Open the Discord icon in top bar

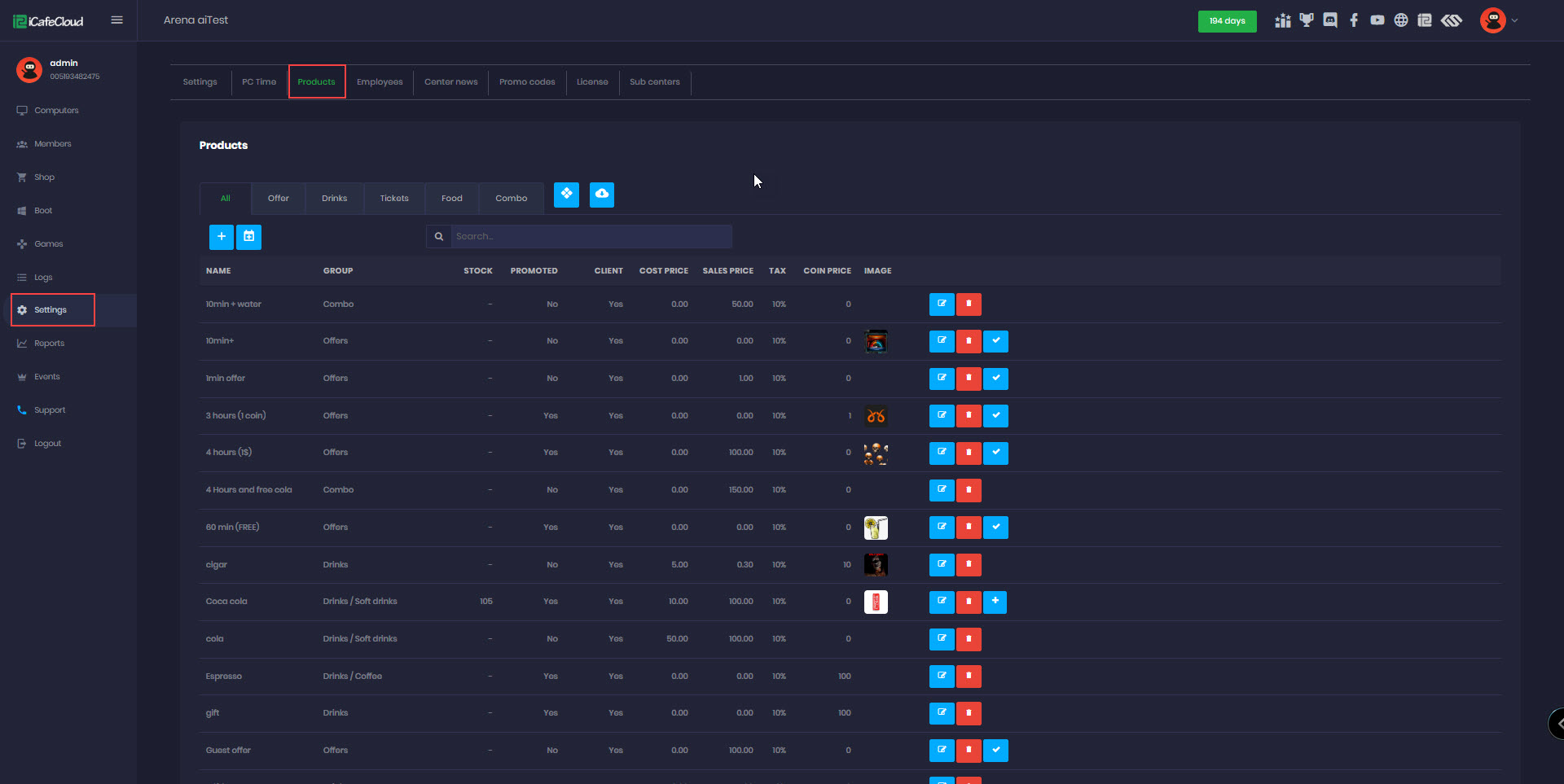coord(1330,20)
